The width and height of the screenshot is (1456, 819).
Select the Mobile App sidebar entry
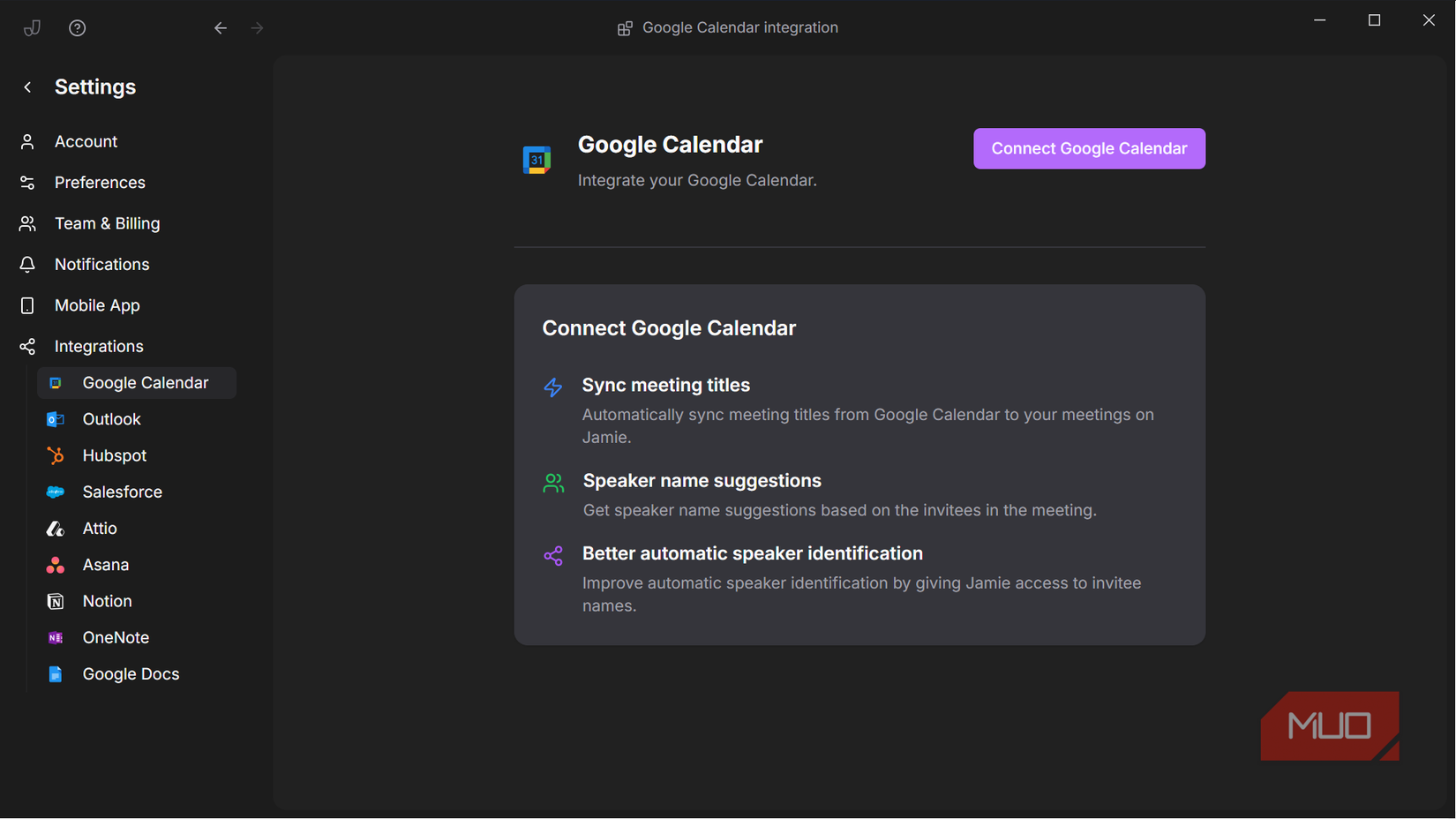pos(97,305)
